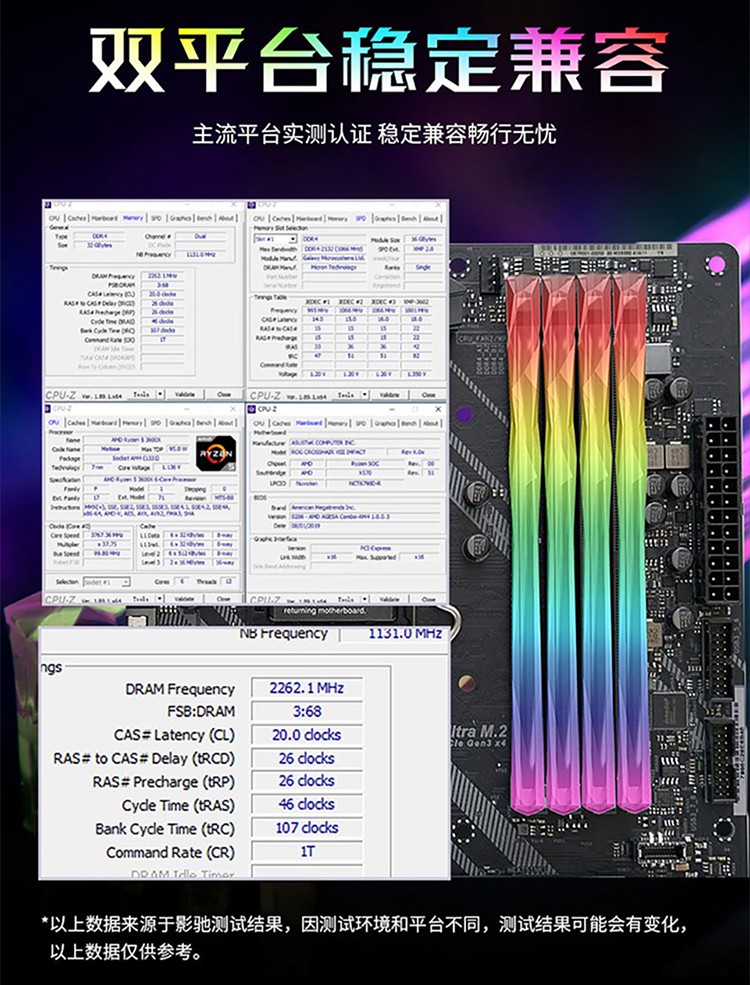Click Validate in the CPU window
Viewport: 750px width, 985px height.
click(x=185, y=599)
